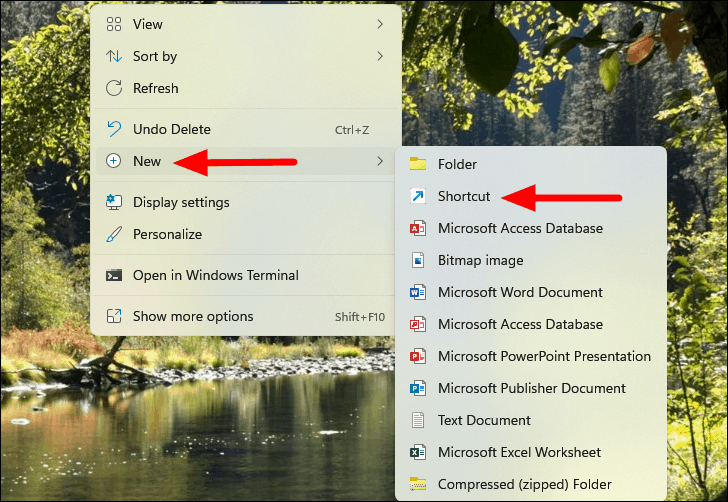Click the Publisher document icon

tap(418, 388)
